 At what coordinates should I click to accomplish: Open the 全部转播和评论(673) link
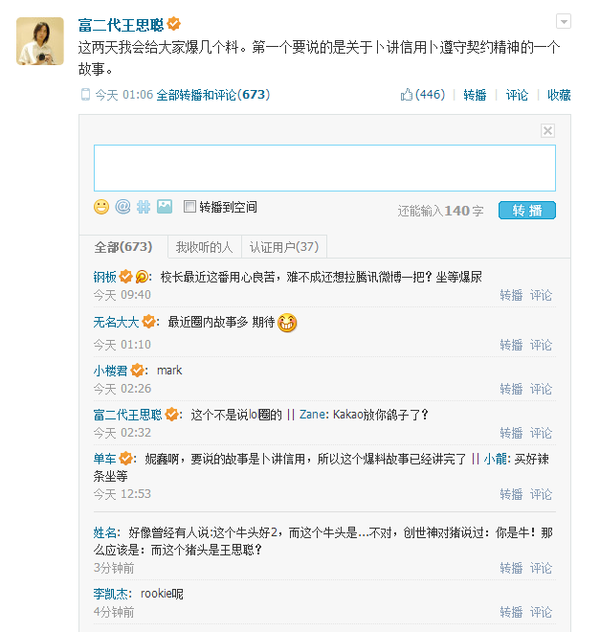click(213, 95)
